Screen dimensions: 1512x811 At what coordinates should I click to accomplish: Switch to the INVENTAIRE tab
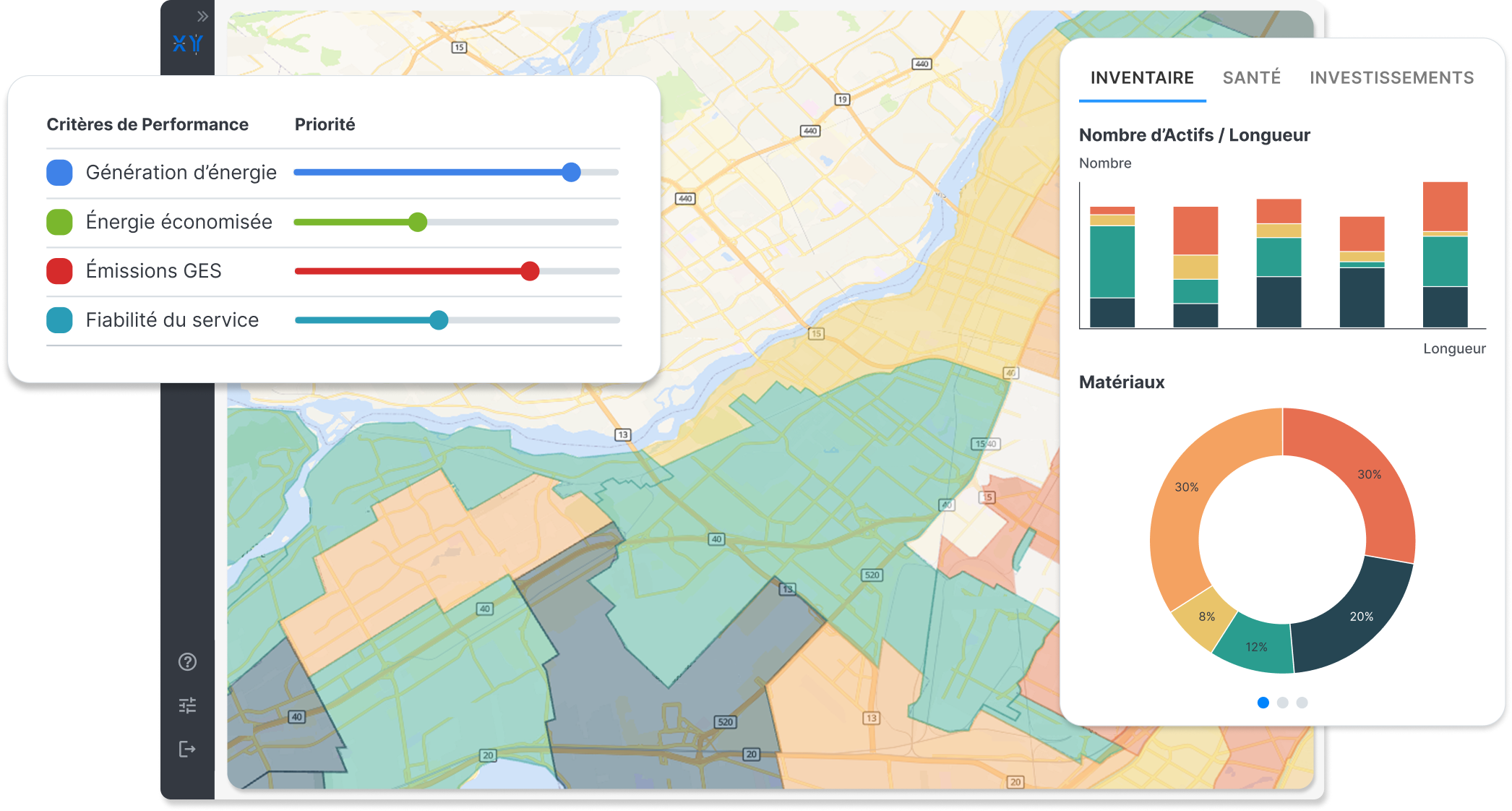coord(1142,77)
